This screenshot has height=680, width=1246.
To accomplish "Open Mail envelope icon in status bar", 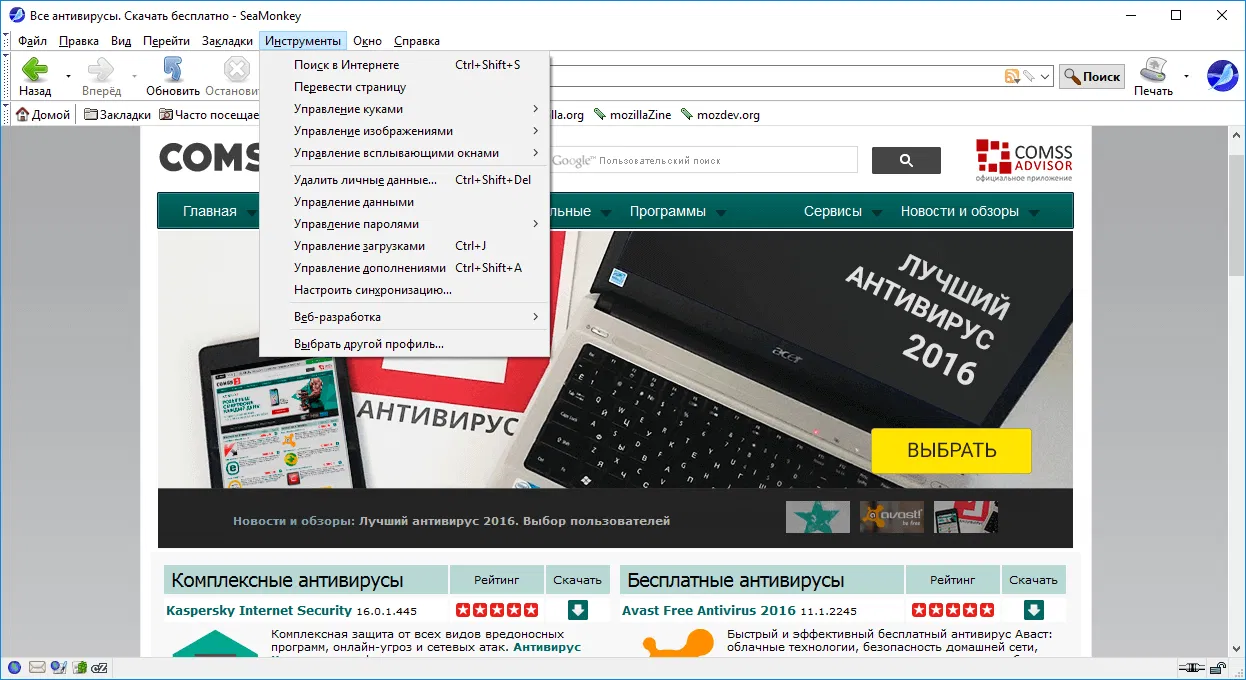I will [x=37, y=667].
